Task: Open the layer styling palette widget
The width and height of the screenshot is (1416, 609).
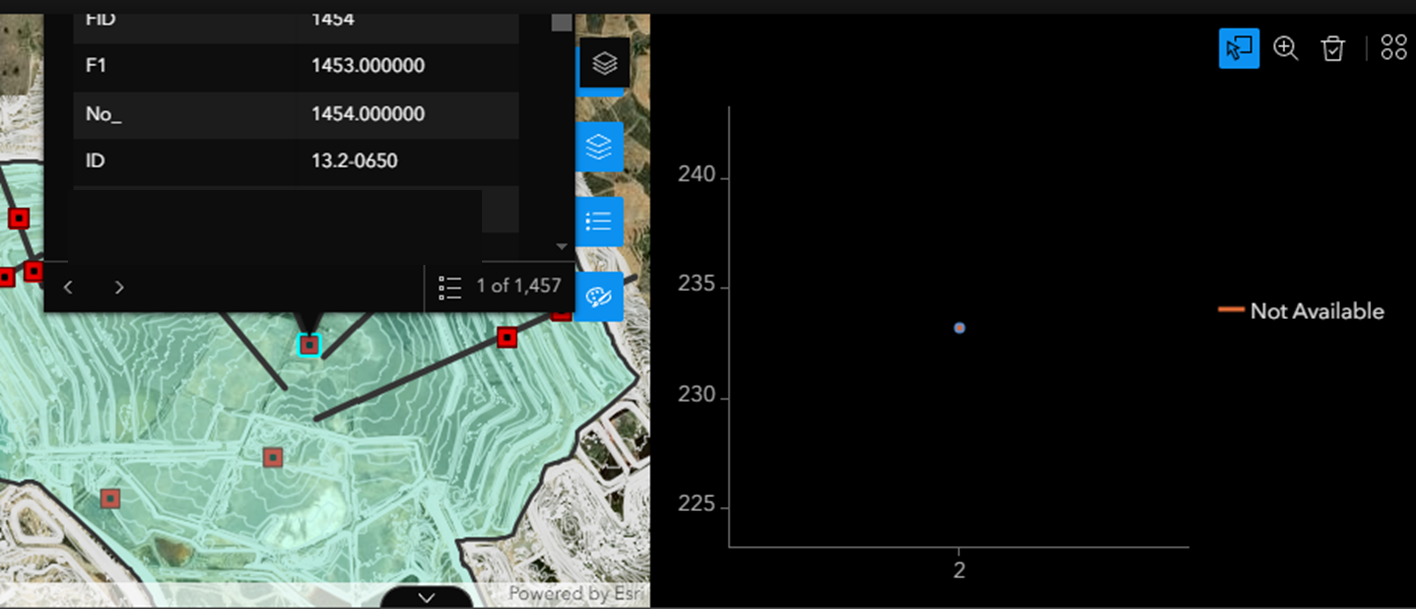Action: (x=599, y=296)
